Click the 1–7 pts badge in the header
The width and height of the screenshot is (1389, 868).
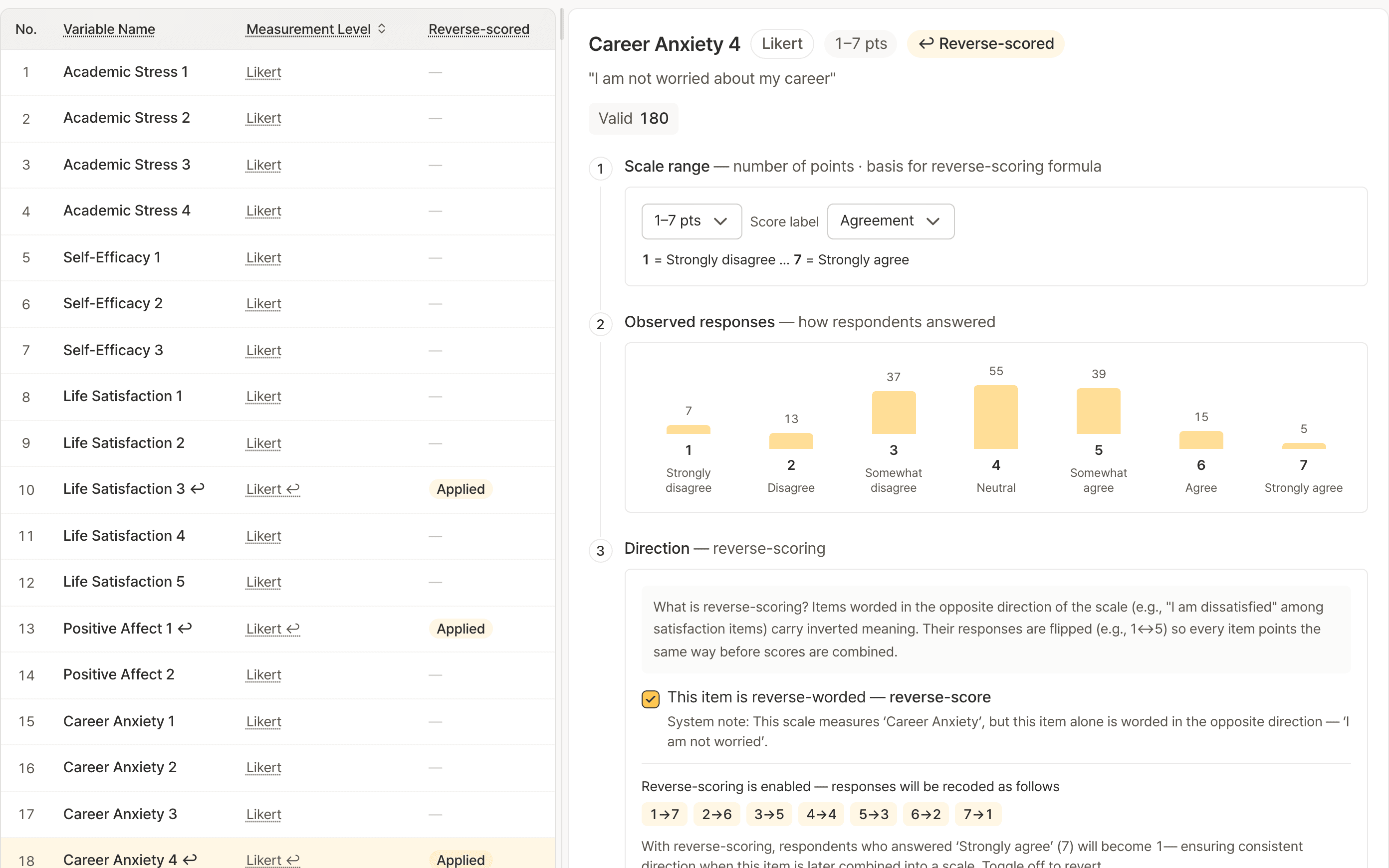(x=860, y=43)
